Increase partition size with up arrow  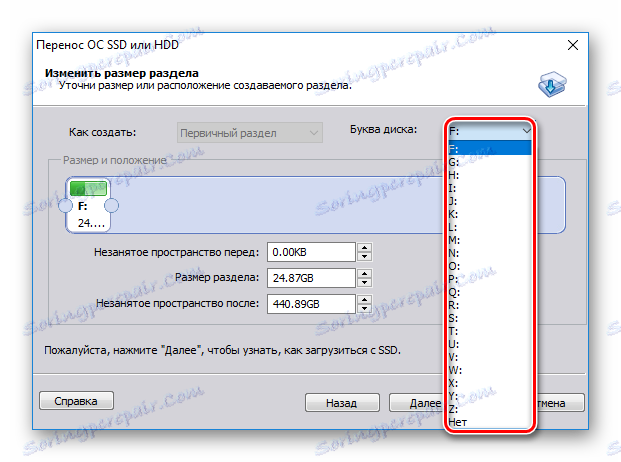[x=364, y=274]
